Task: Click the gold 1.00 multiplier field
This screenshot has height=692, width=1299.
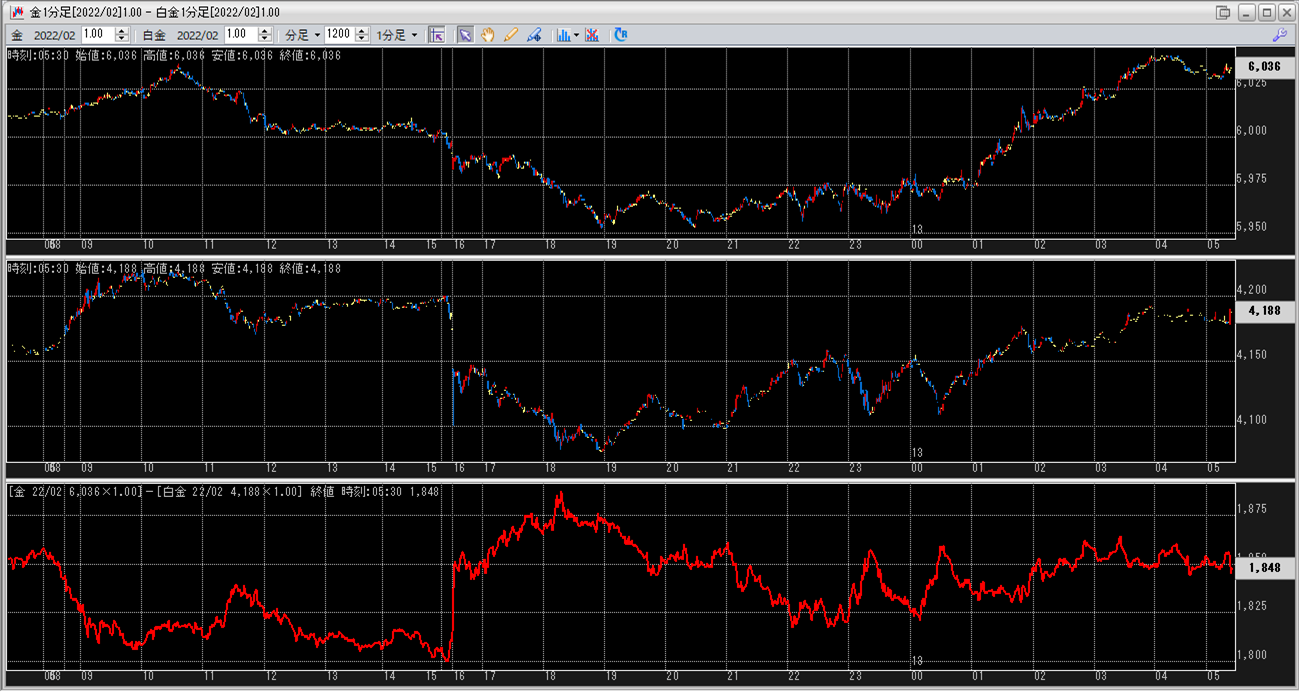Action: 97,34
